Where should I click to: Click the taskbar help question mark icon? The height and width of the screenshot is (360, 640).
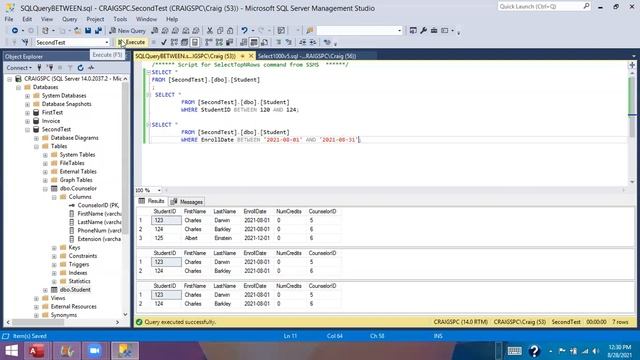tap(534, 351)
